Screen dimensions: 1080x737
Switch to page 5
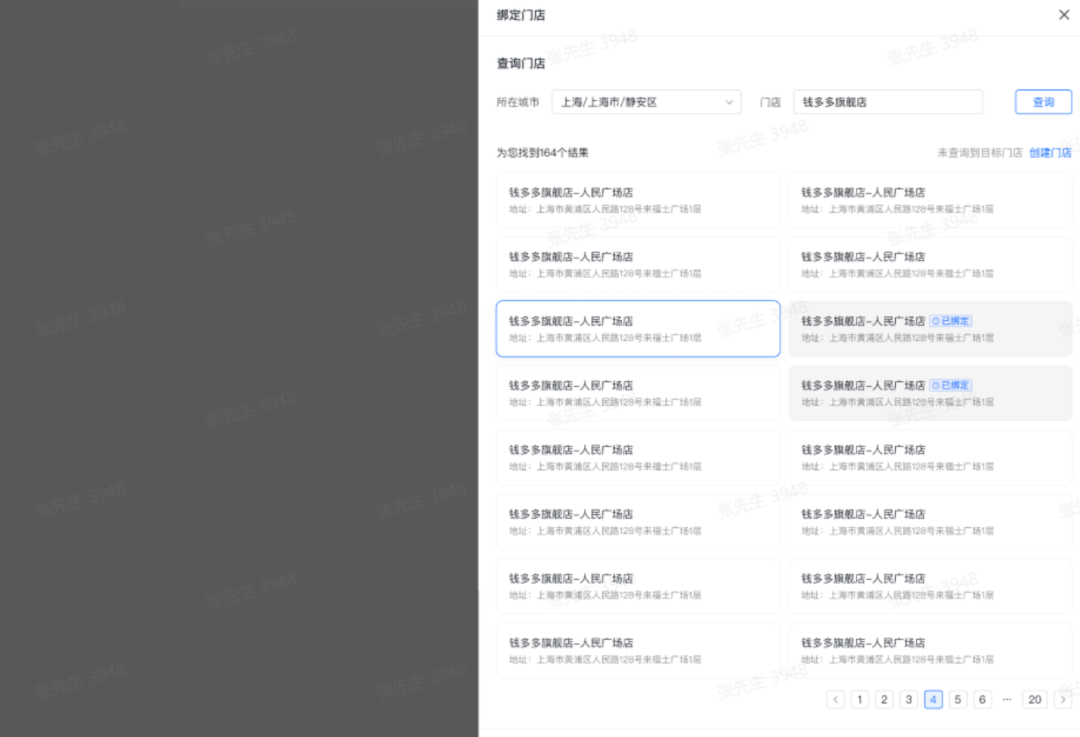point(957,699)
